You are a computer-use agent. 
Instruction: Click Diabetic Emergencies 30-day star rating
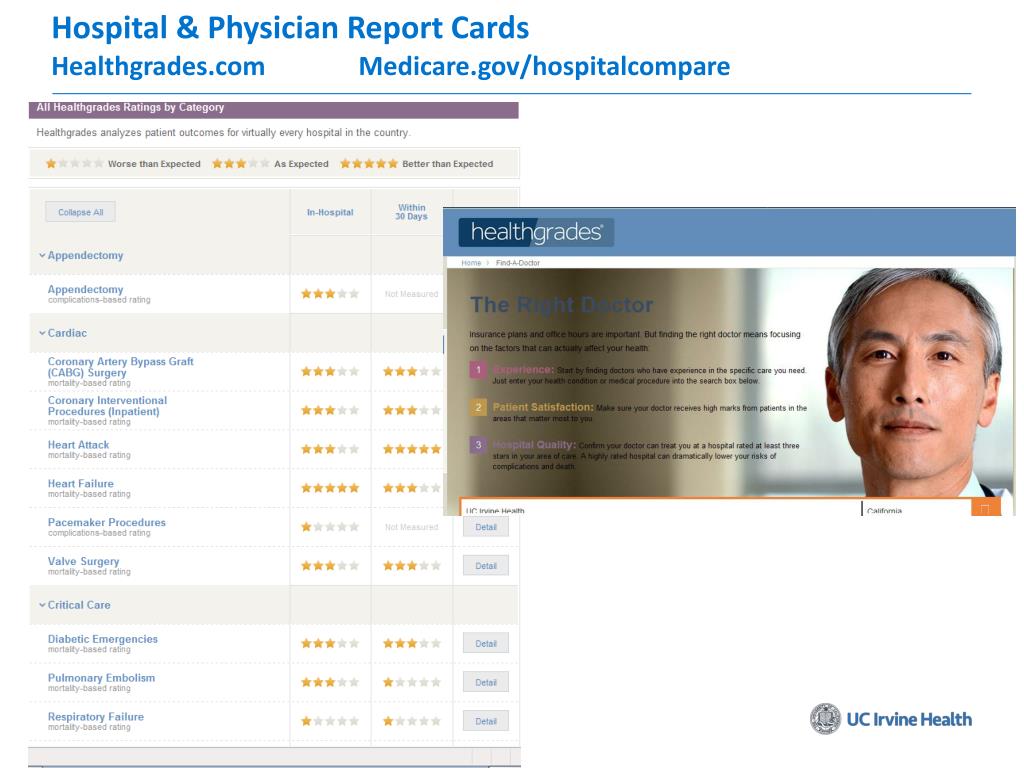[x=412, y=643]
